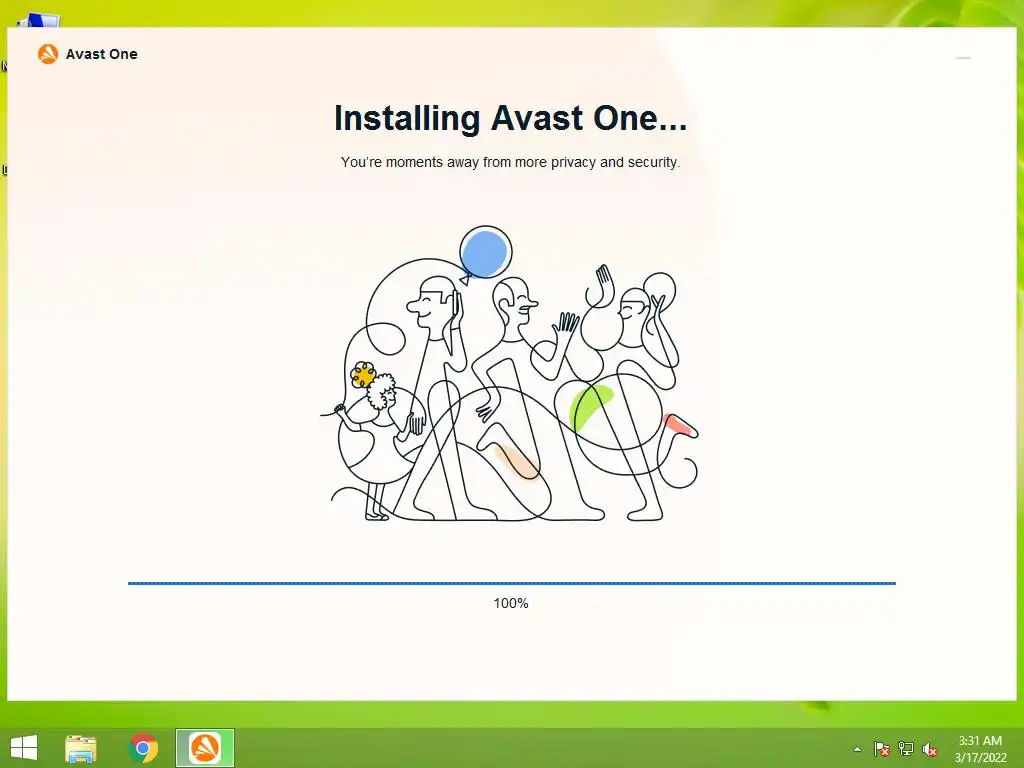Select the Avast One taskbar button
The width and height of the screenshot is (1024, 768).
click(204, 748)
